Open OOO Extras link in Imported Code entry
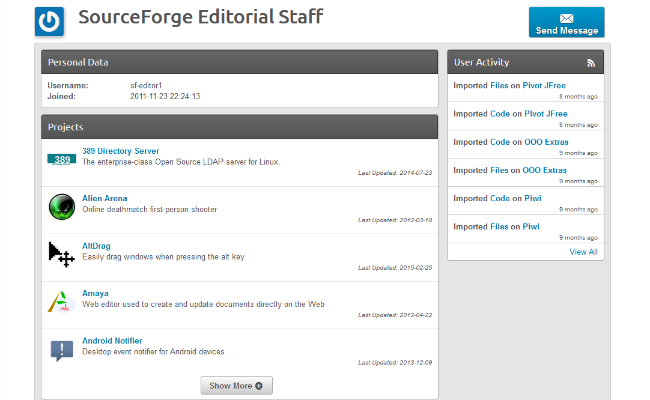650x400 pixels. pos(546,142)
